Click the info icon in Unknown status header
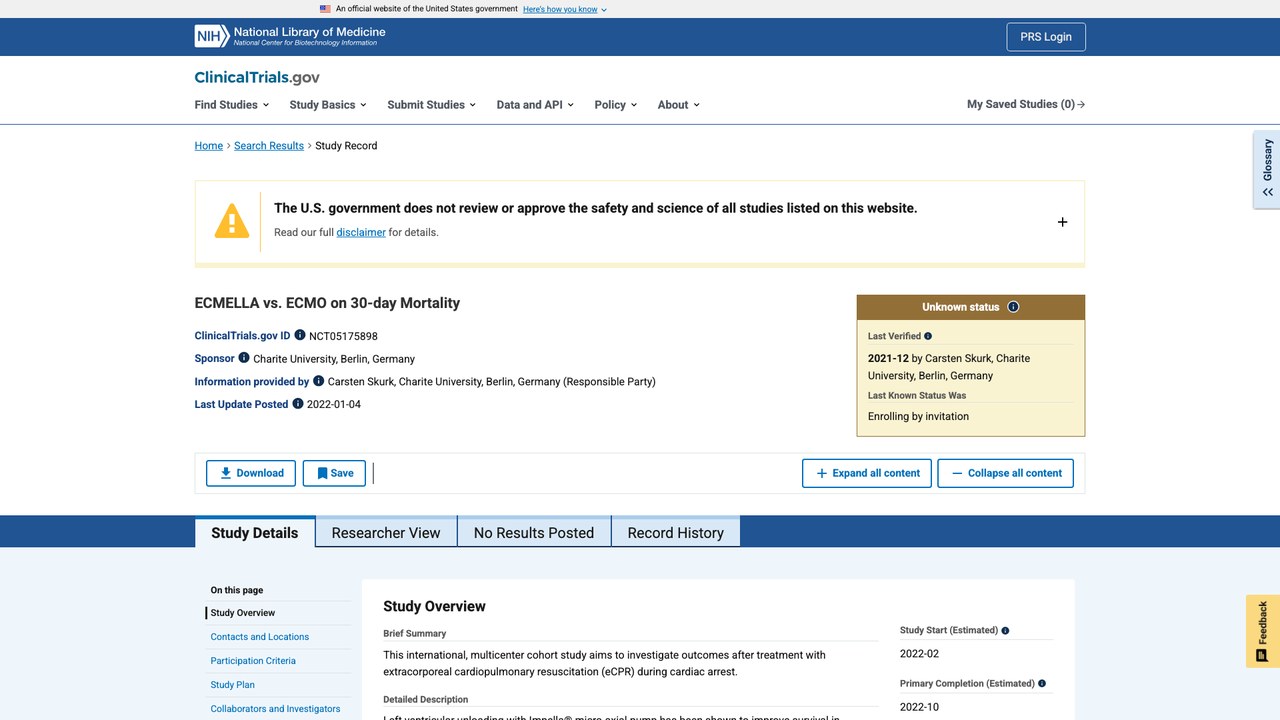 tap(1013, 307)
